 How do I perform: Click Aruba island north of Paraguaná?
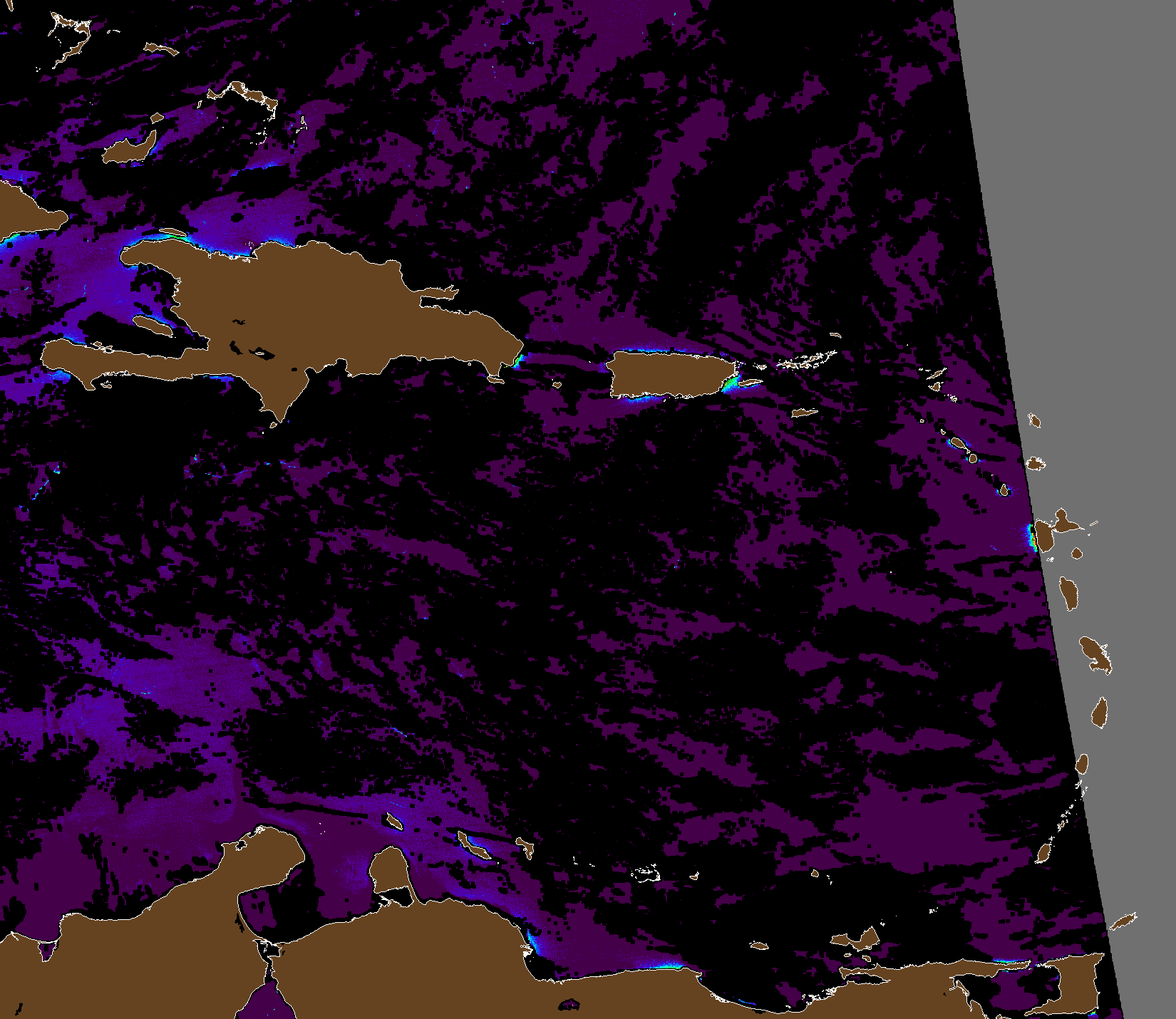393,822
